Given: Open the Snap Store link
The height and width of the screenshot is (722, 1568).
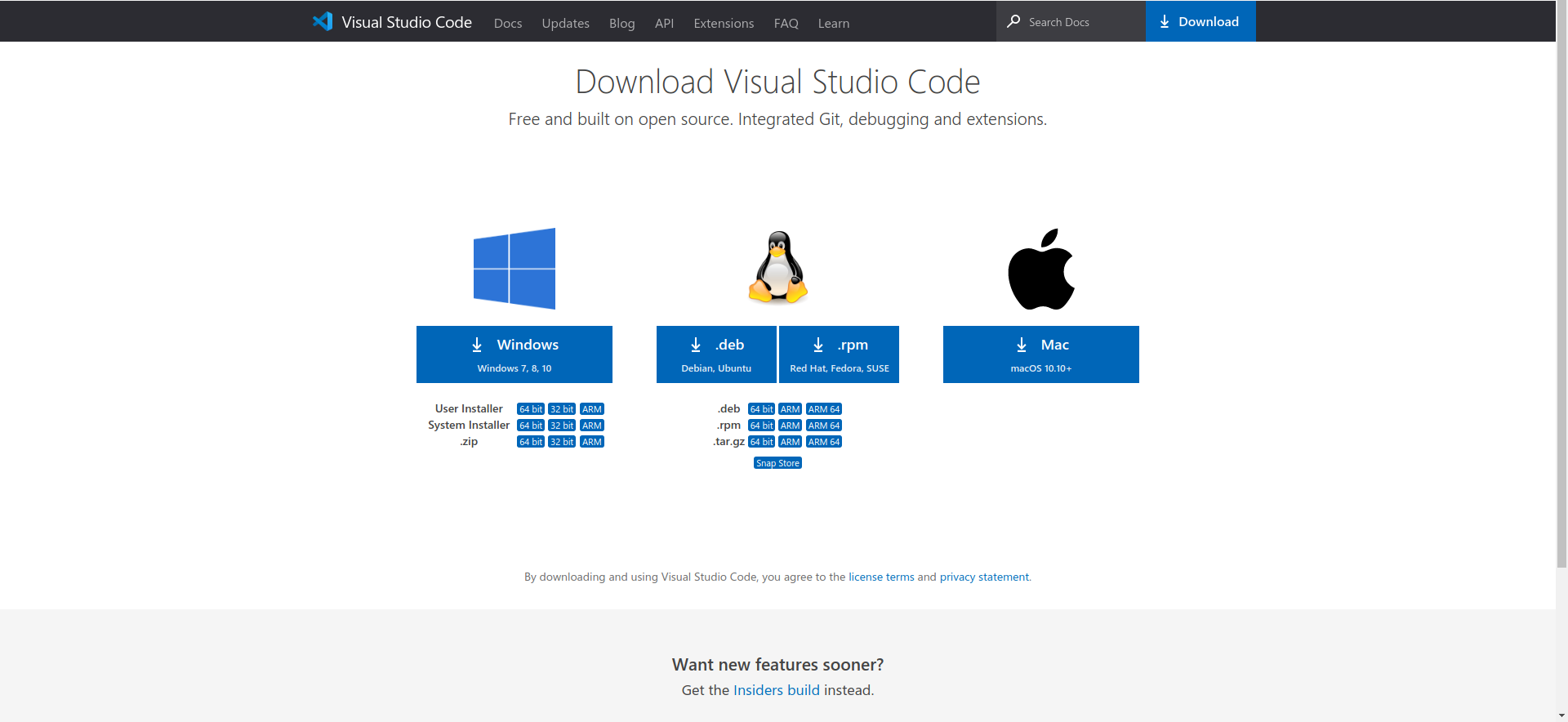Looking at the screenshot, I should click(x=777, y=463).
